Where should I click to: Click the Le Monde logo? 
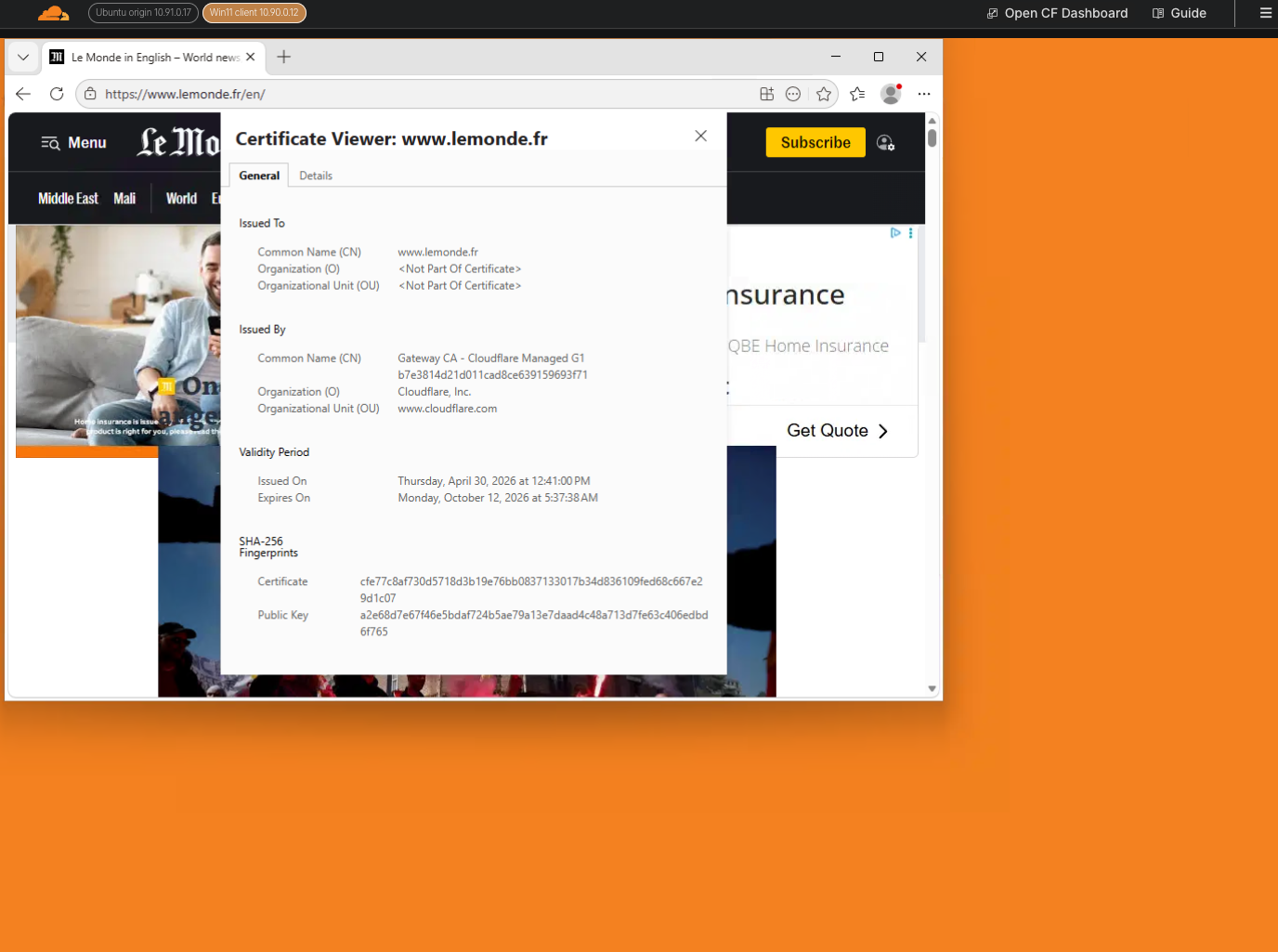(178, 142)
